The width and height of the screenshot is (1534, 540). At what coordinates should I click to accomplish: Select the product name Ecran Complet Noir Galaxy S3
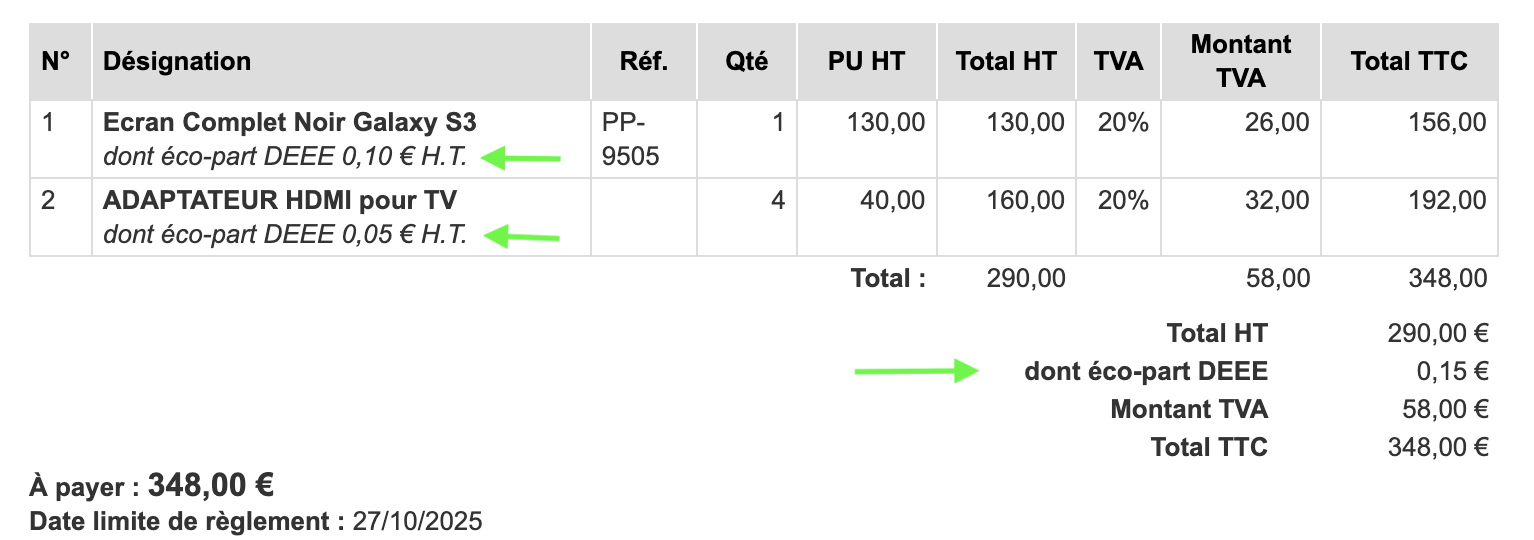coord(289,123)
